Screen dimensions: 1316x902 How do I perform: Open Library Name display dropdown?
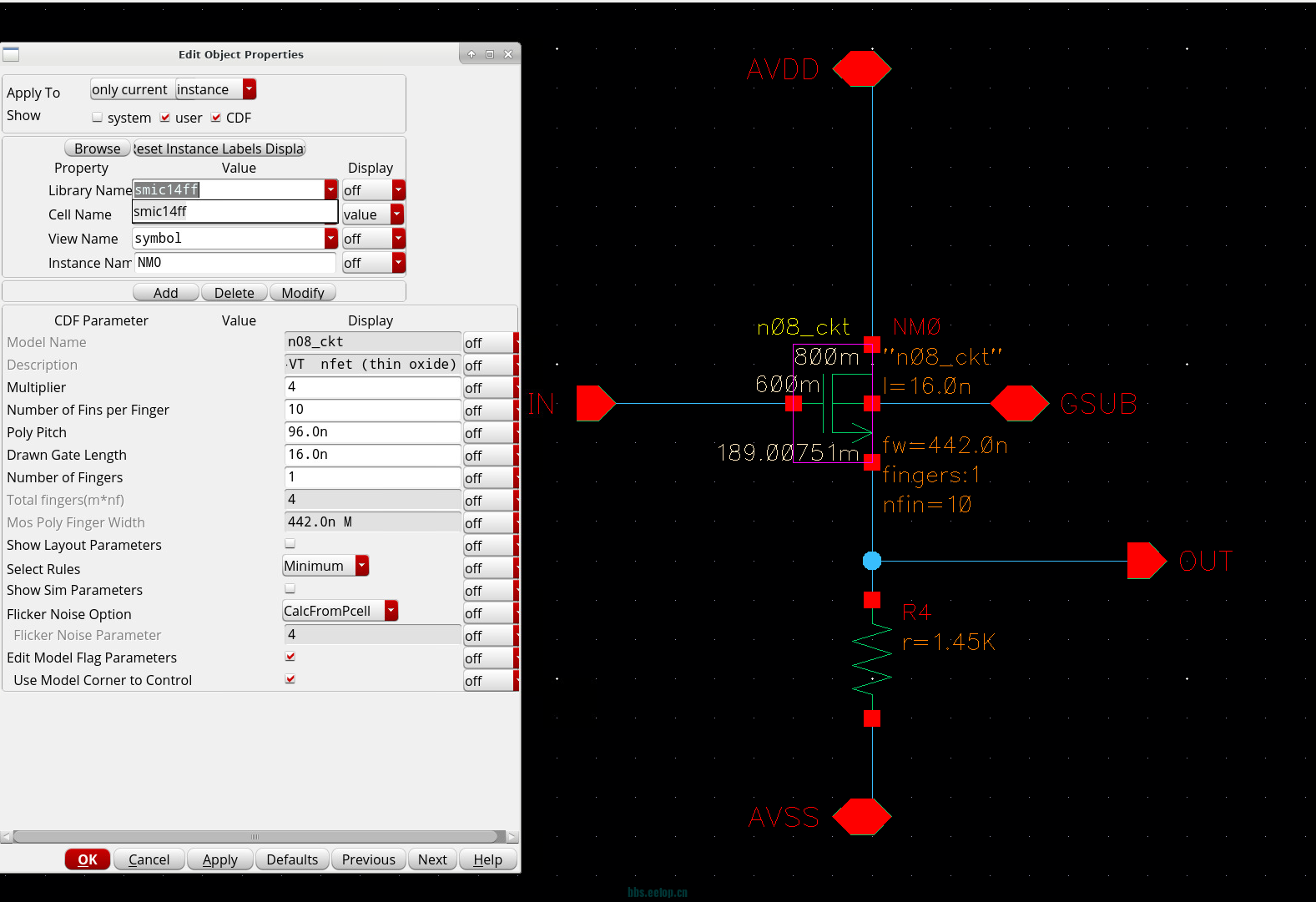coord(373,190)
